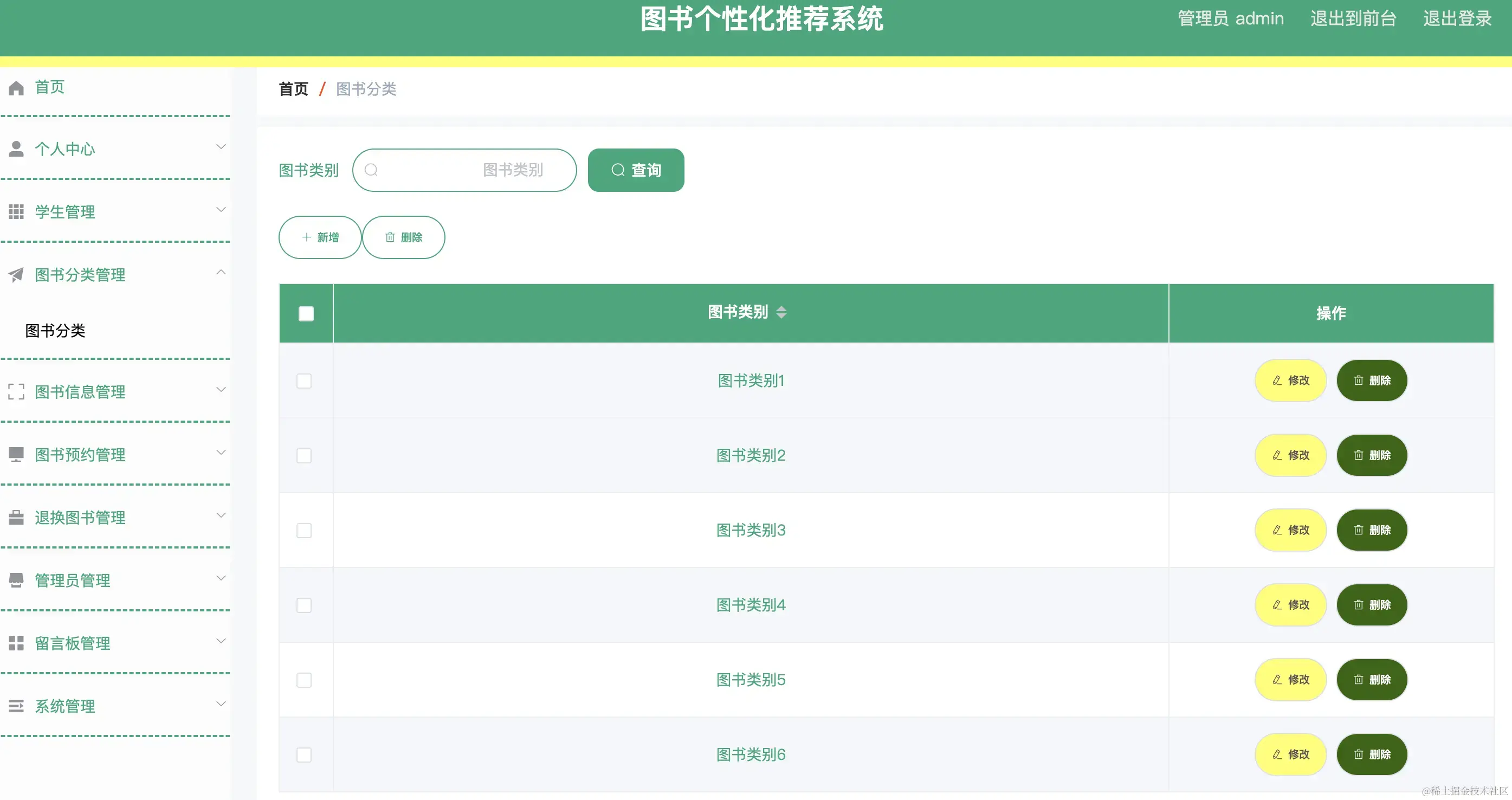Expand the 管理员管理 sidebar section

pyautogui.click(x=221, y=578)
